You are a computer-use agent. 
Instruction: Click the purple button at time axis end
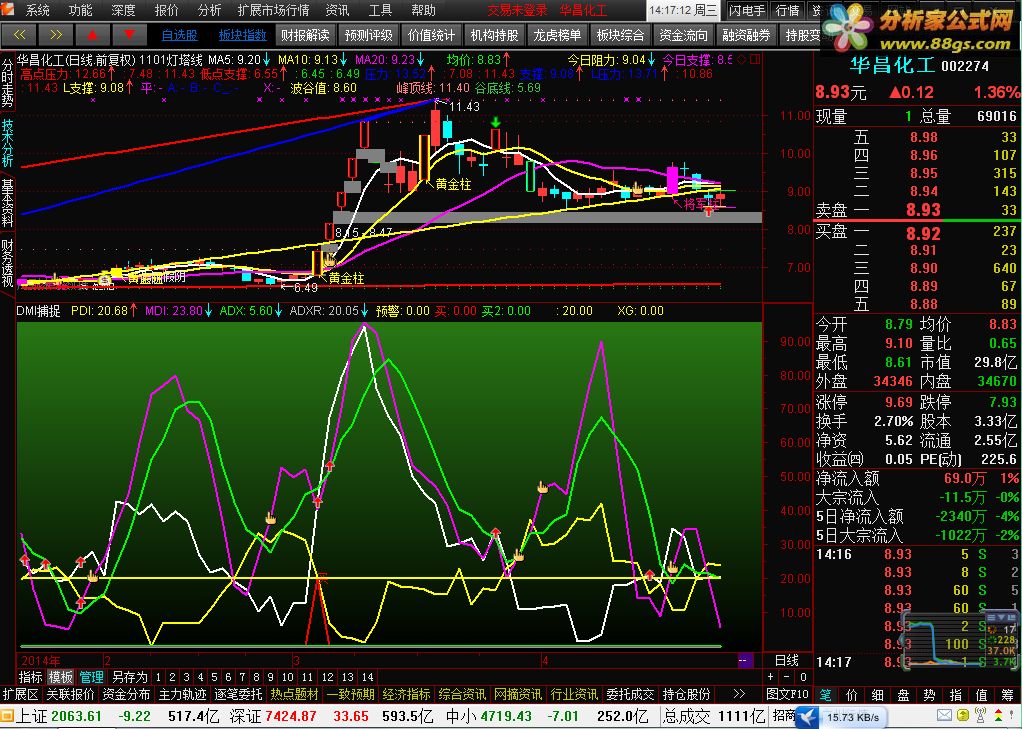(744, 661)
